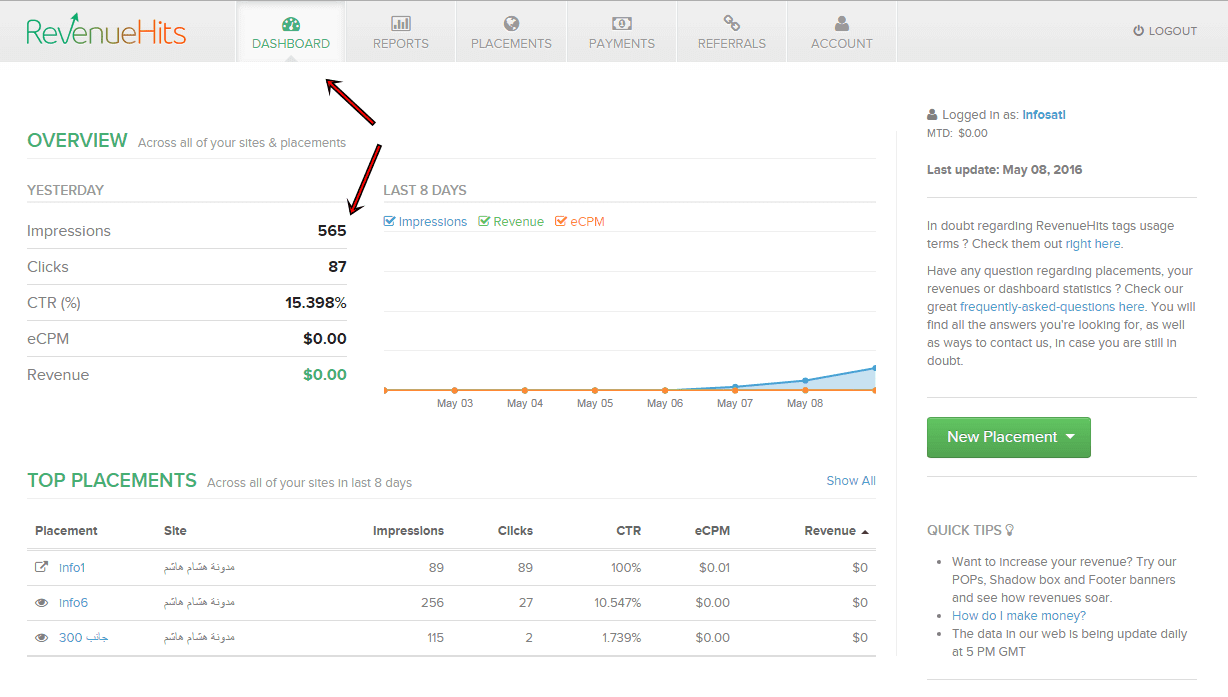Screen dimensions: 1228x697
Task: Click the eye icon beside Info6
Action: [42, 603]
